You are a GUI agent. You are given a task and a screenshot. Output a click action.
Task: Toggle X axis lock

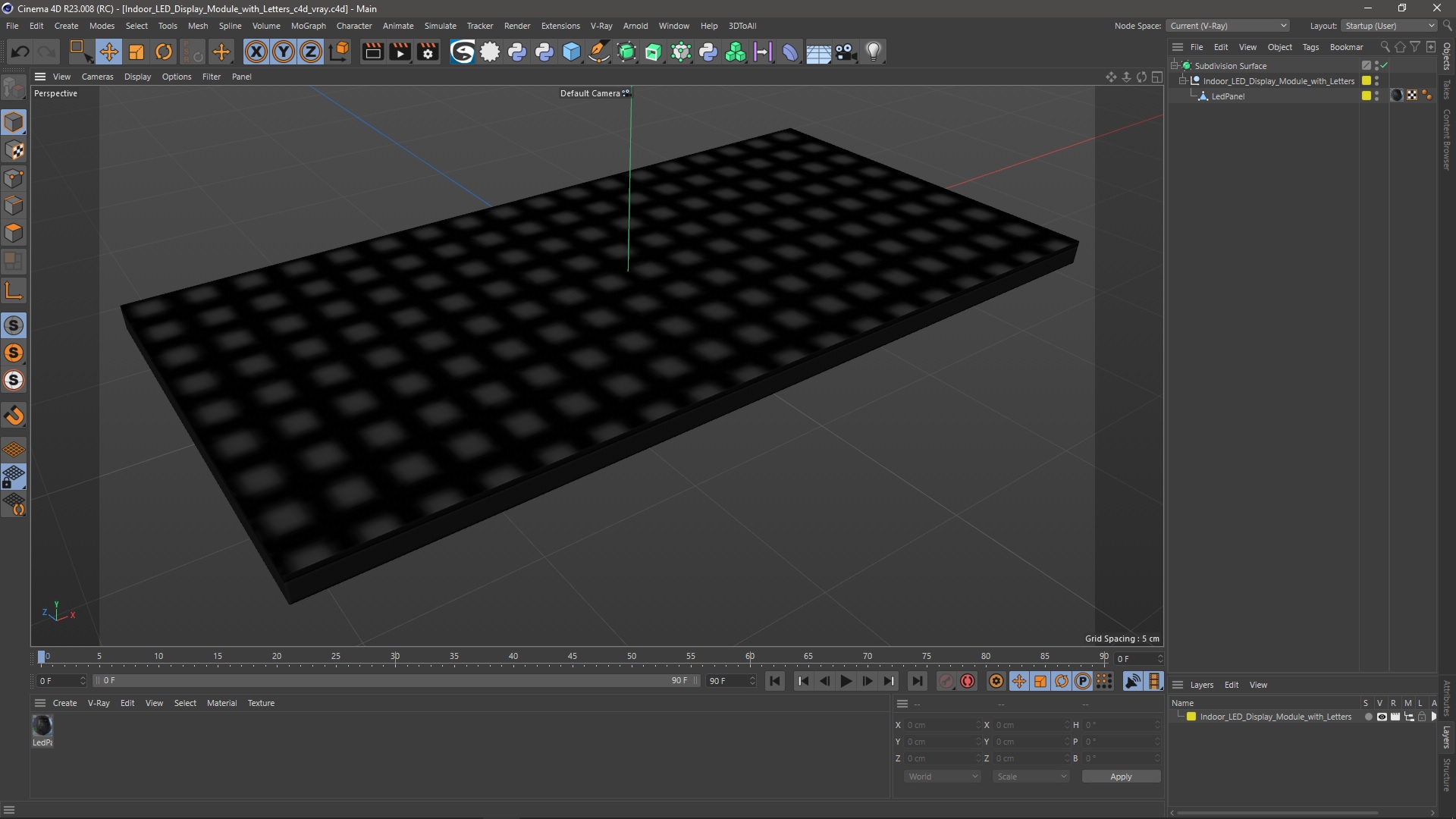[256, 52]
